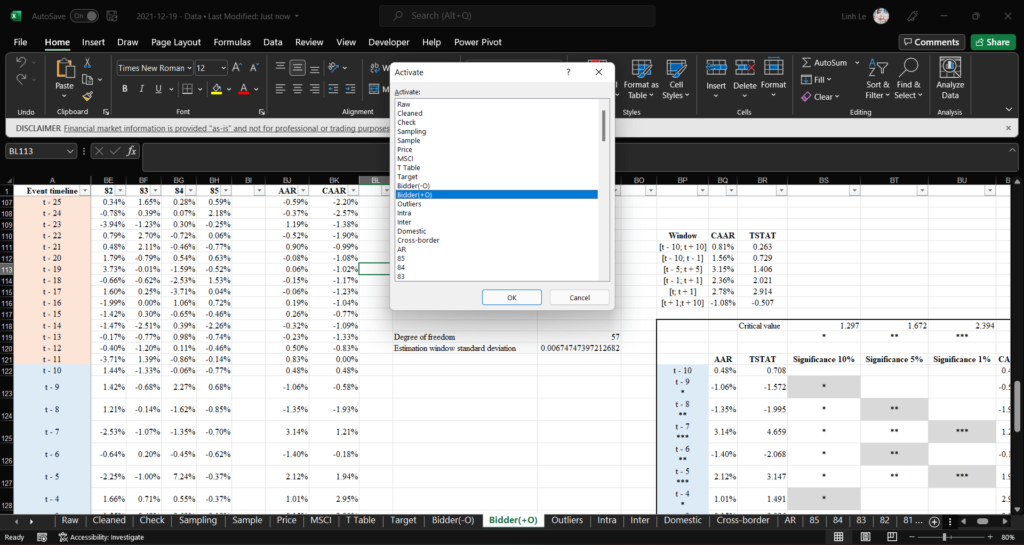Switch to the Cross-border sheet tab

(743, 520)
